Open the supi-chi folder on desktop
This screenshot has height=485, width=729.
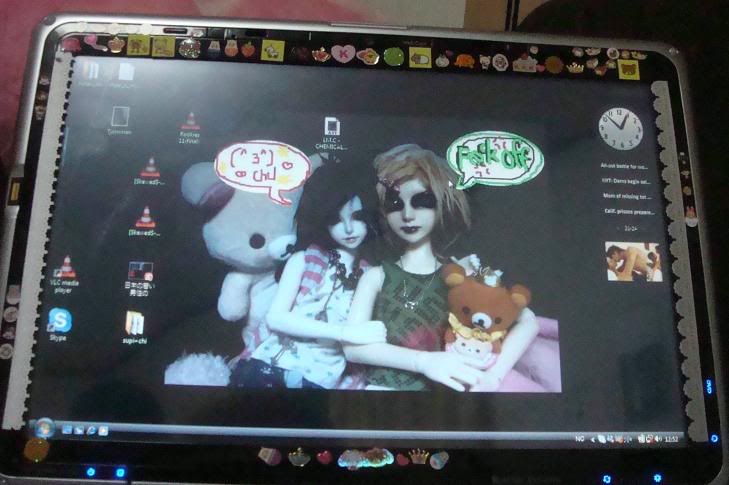pyautogui.click(x=135, y=327)
